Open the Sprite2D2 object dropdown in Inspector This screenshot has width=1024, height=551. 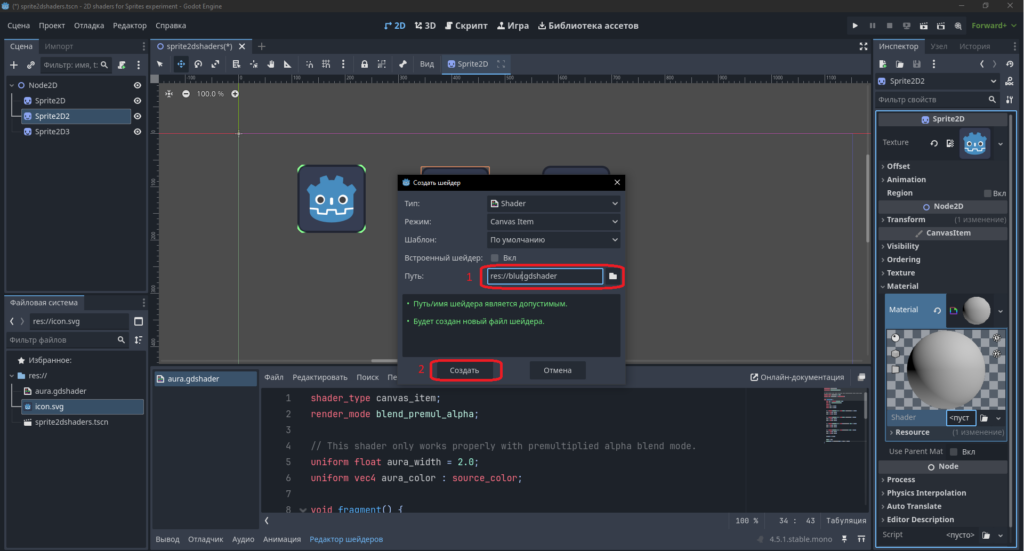click(938, 82)
